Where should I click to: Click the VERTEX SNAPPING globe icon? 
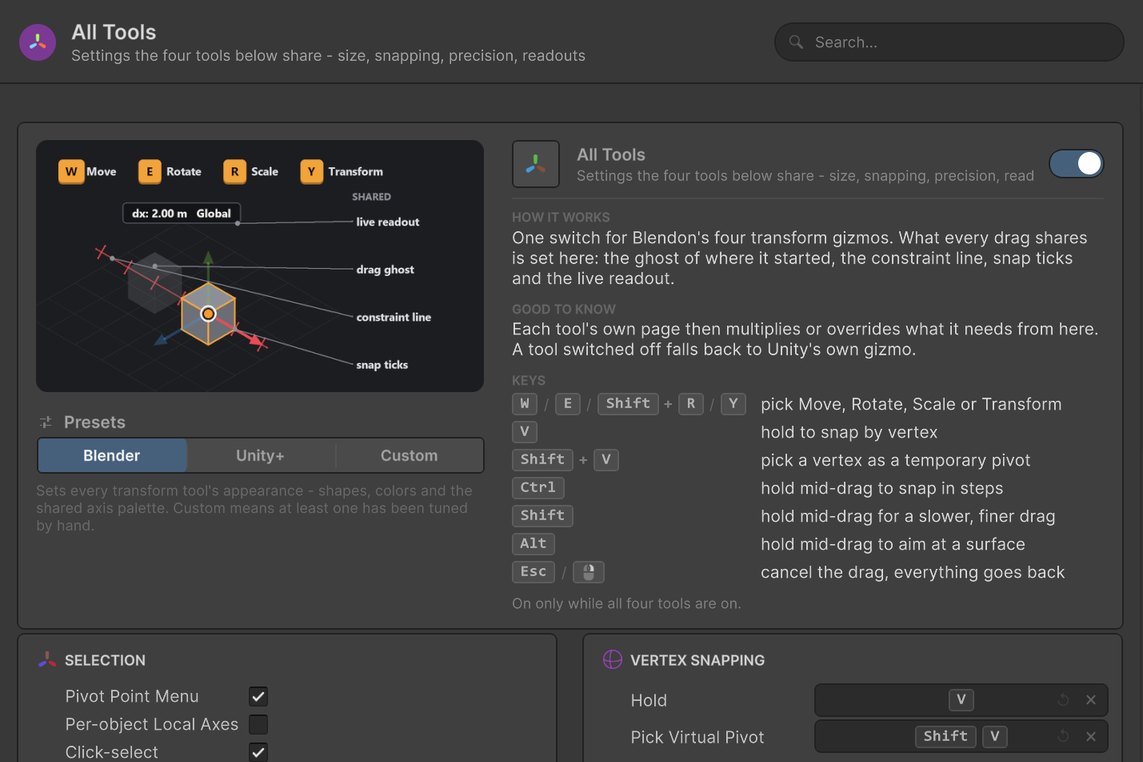[x=612, y=660]
